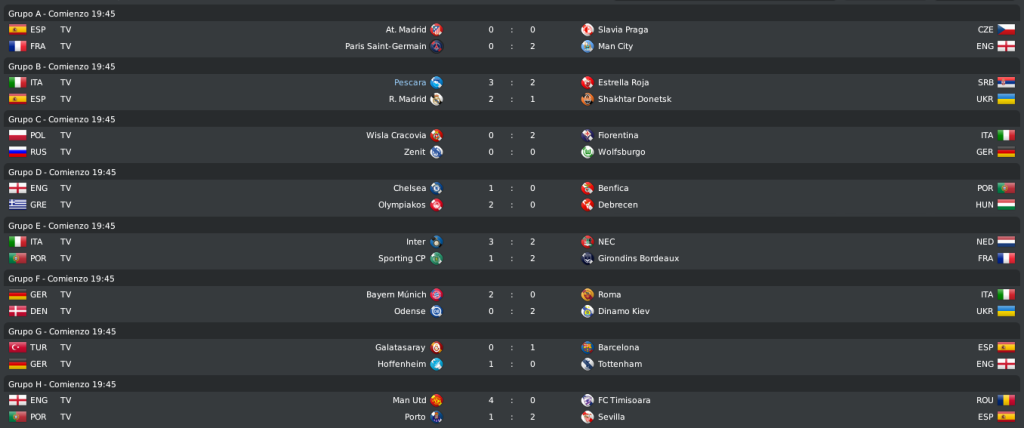Open the Pescara team link
Screen dimensions: 1024x428
coord(410,82)
